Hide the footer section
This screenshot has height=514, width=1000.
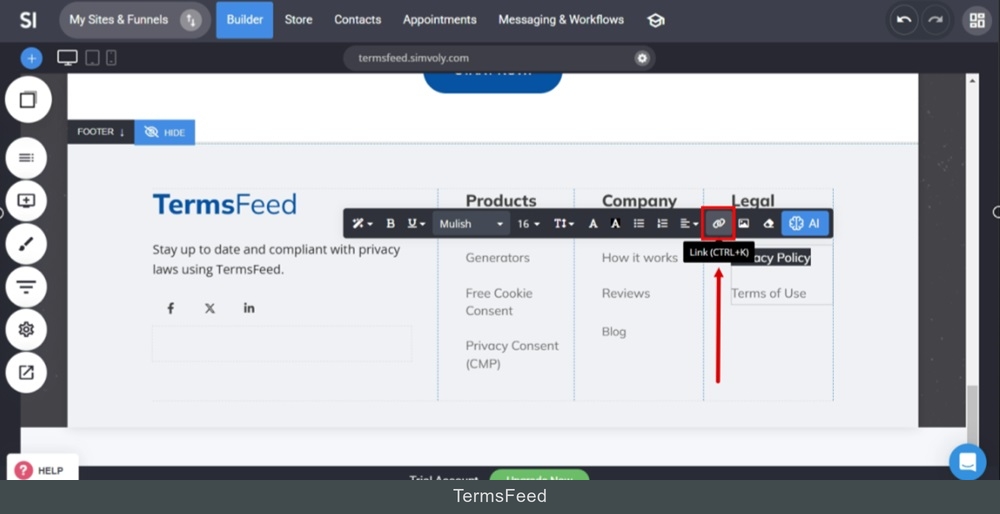(x=165, y=132)
